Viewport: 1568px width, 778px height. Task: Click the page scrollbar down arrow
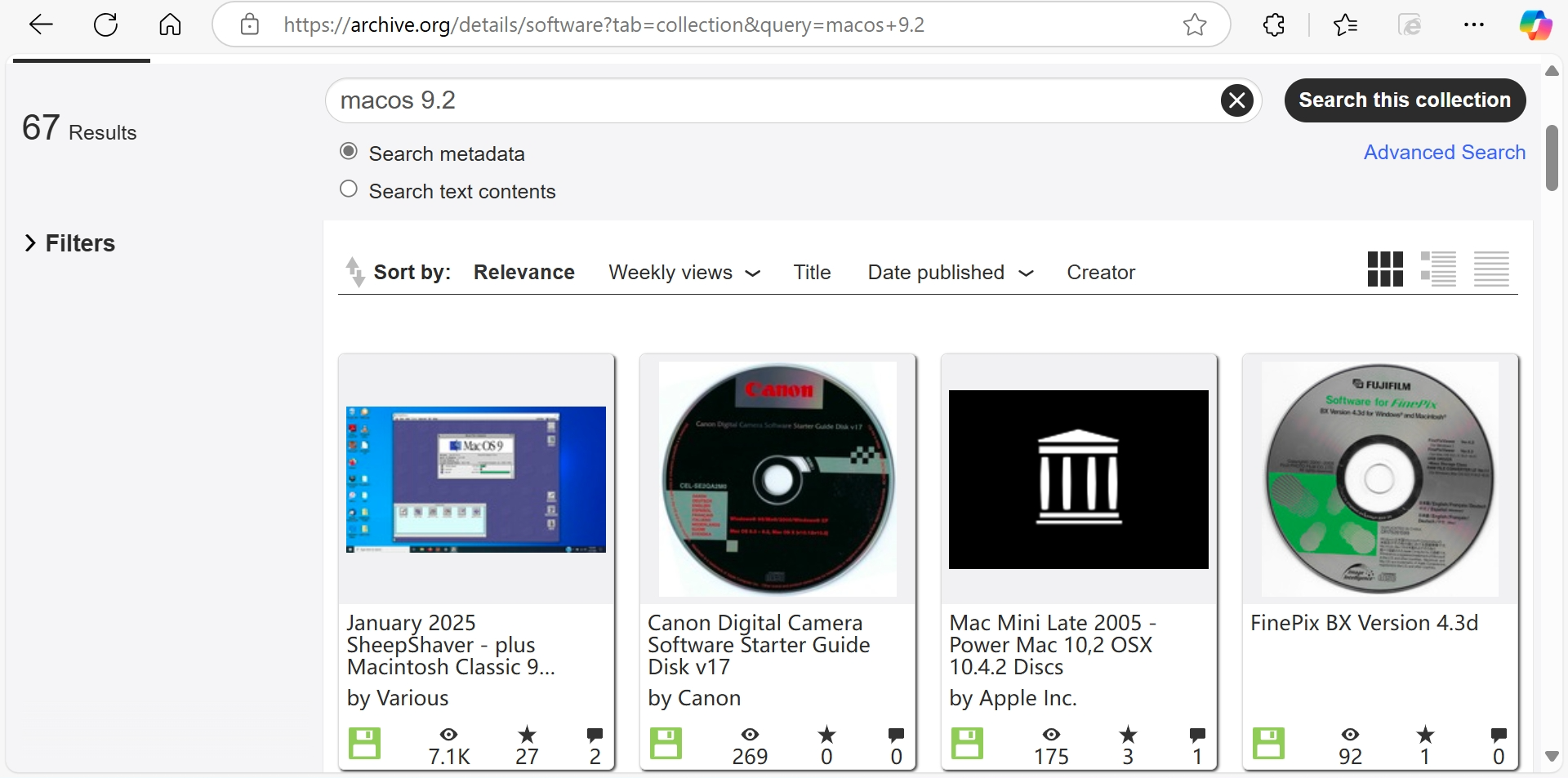[x=1552, y=756]
